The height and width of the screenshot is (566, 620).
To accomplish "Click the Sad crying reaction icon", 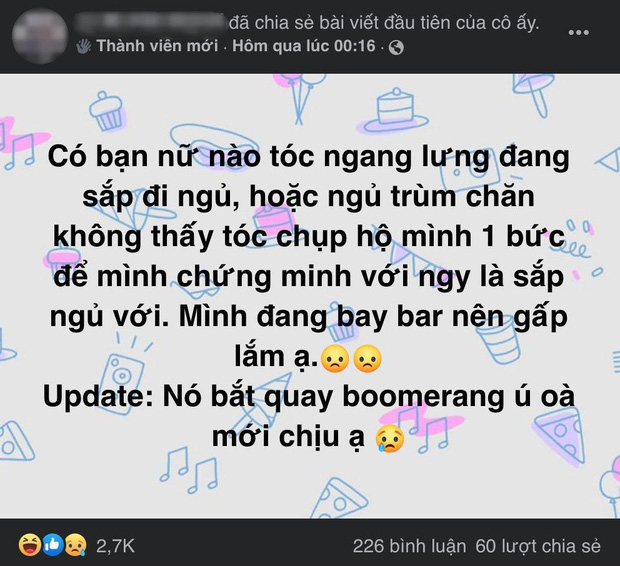I will click(x=75, y=545).
